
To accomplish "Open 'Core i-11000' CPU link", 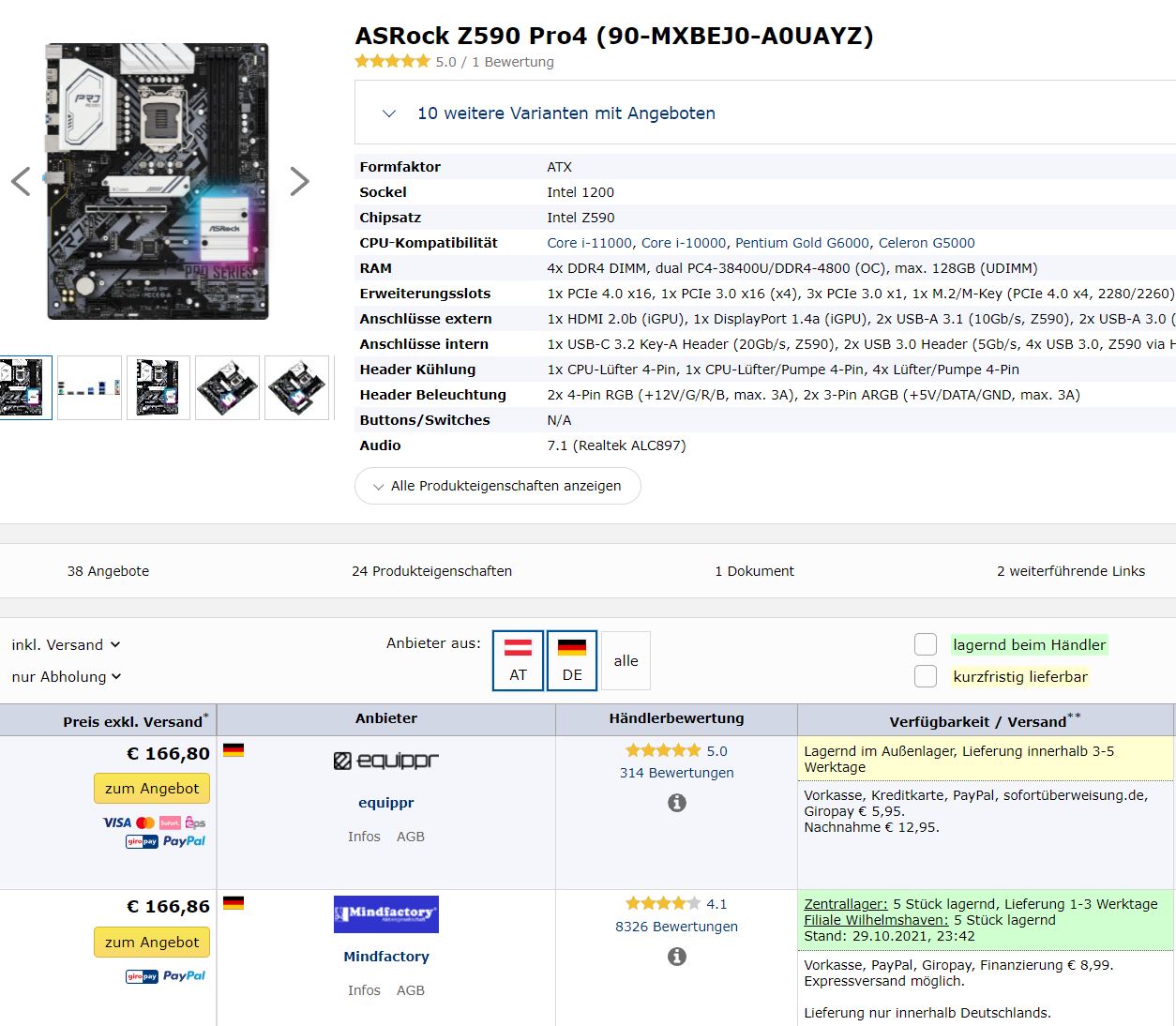I will pos(589,243).
